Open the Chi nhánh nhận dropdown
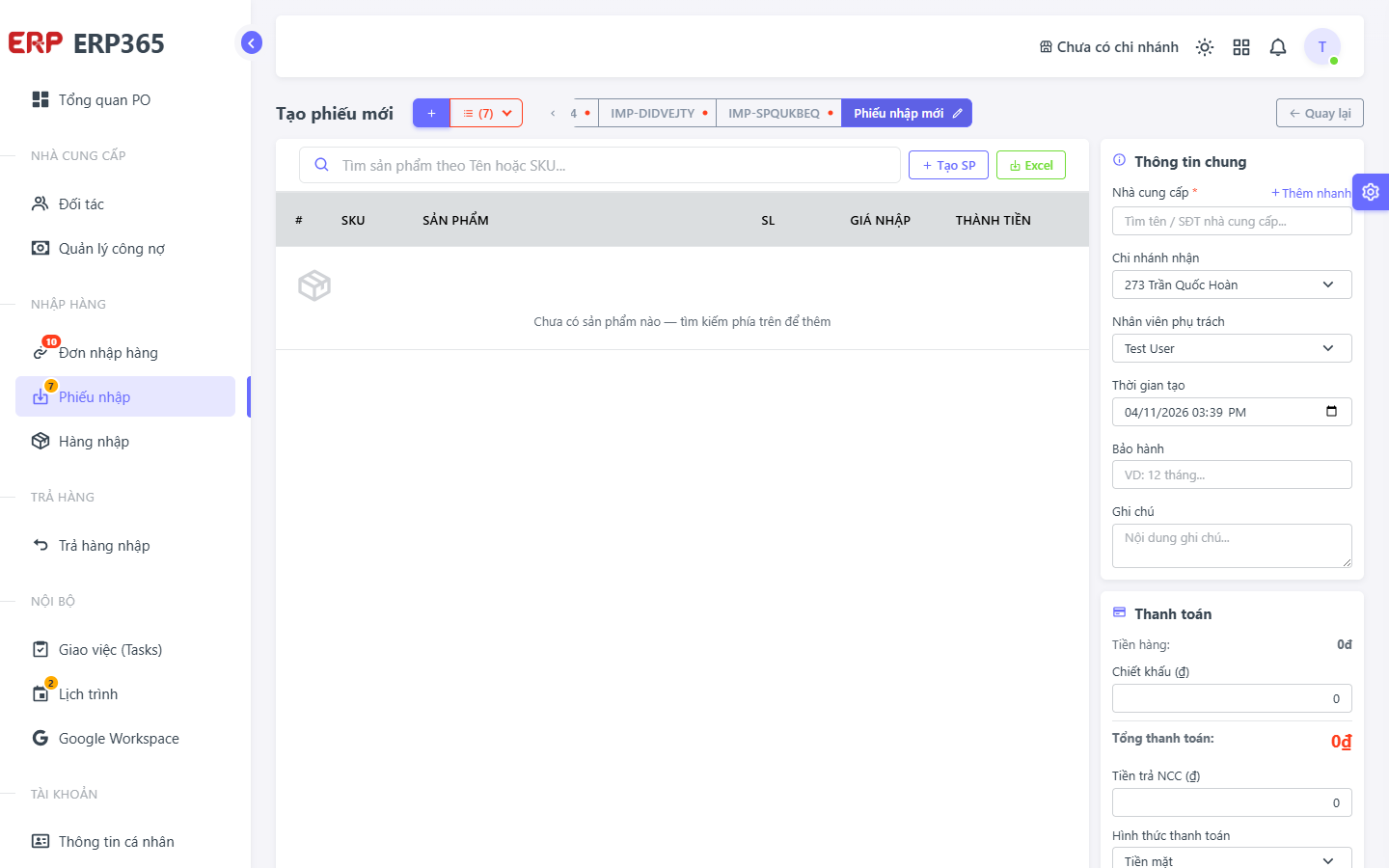The image size is (1389, 868). pos(1232,285)
